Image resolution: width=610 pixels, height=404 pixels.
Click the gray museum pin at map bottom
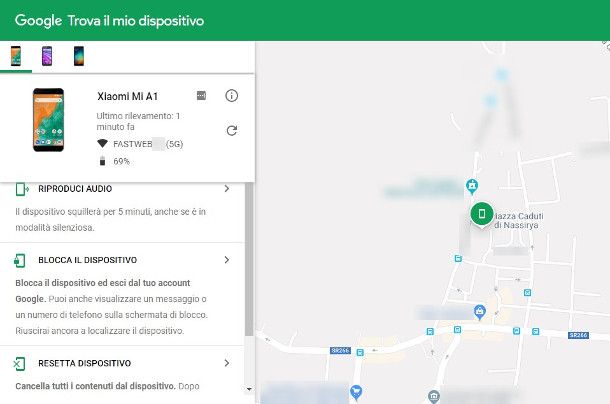pyautogui.click(x=434, y=397)
